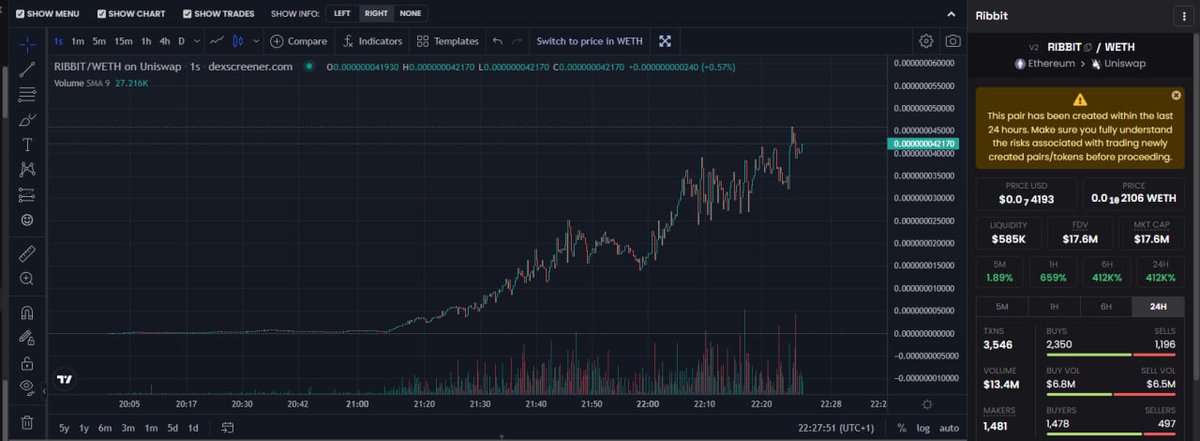
Task: Open the go-to-date calendar icon
Action: pyautogui.click(x=227, y=427)
